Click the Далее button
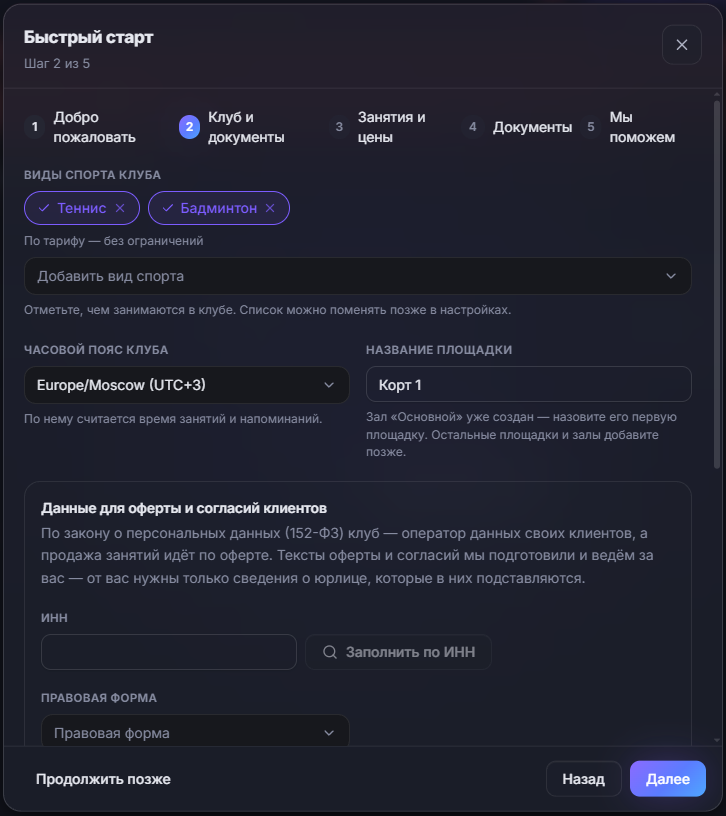 point(668,779)
